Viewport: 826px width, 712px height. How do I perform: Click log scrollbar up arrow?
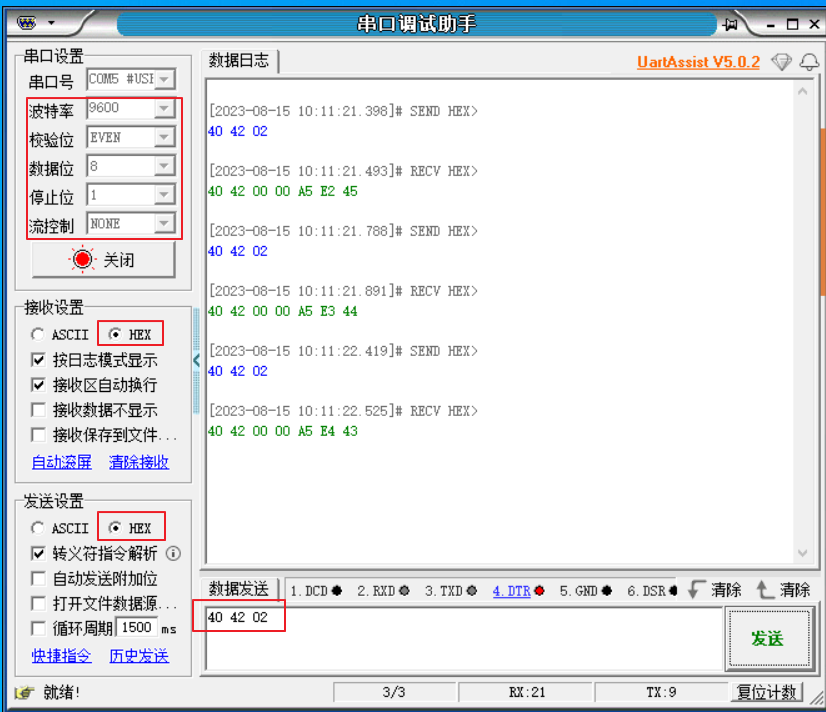tap(802, 92)
